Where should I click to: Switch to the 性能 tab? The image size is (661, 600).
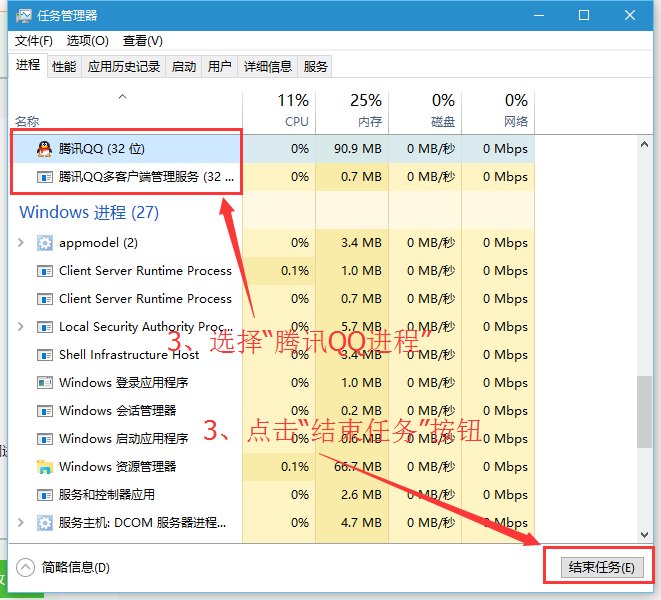[x=64, y=67]
